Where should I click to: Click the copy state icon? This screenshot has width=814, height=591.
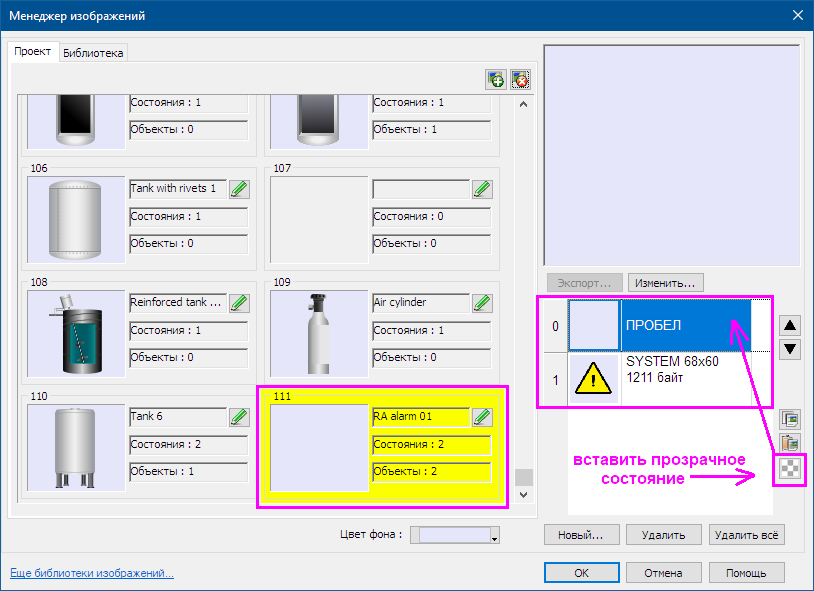pos(790,419)
